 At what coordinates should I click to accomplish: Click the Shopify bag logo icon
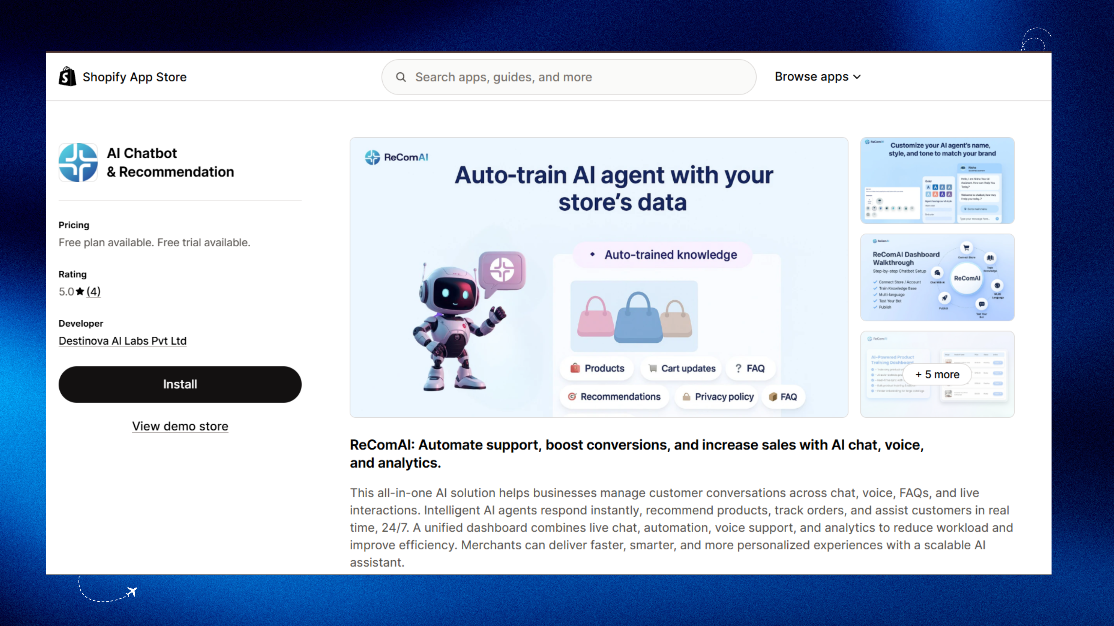(x=67, y=77)
